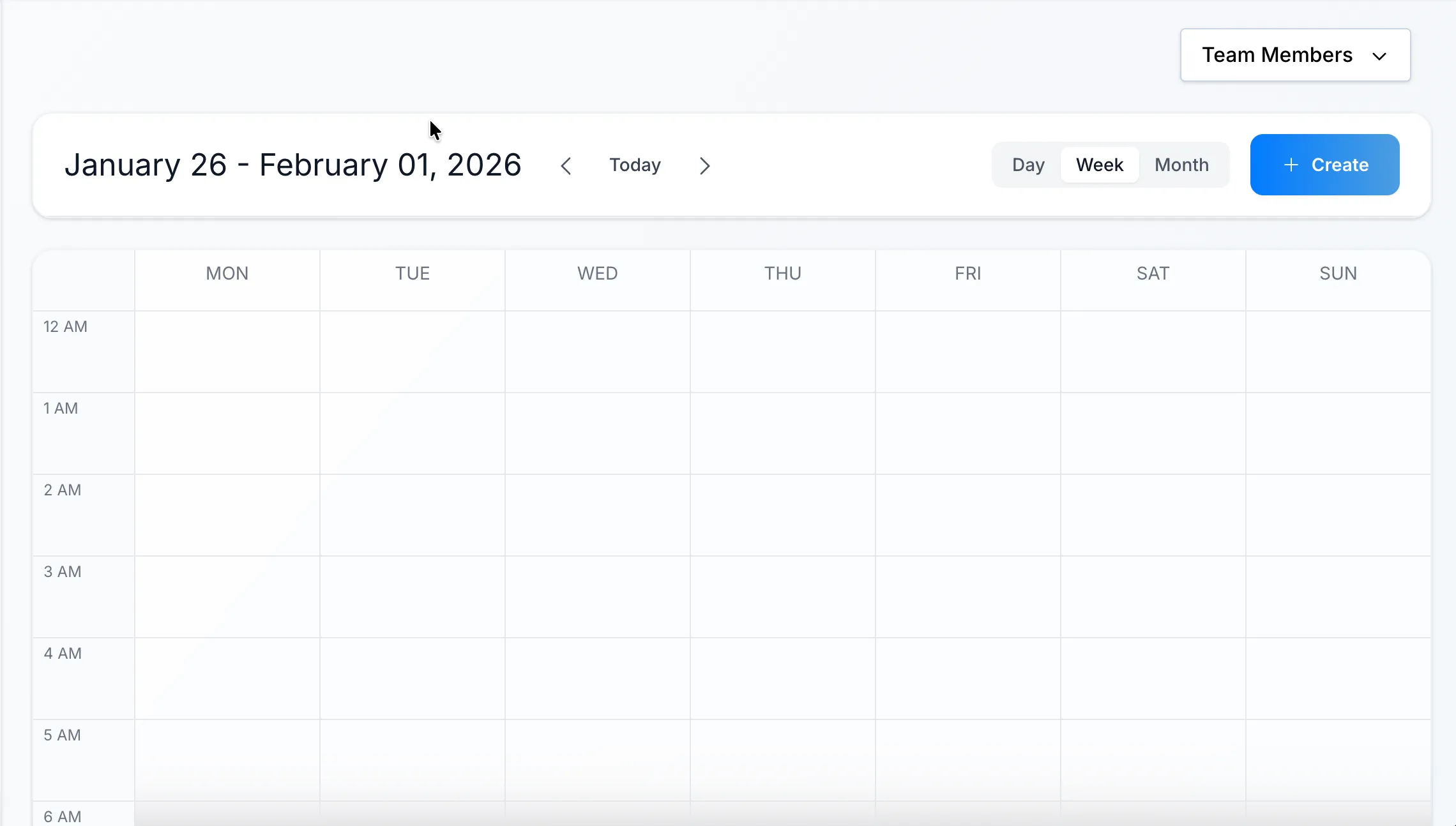Keep Week view active by clicking Week
Viewport: 1456px width, 826px height.
[x=1099, y=165]
